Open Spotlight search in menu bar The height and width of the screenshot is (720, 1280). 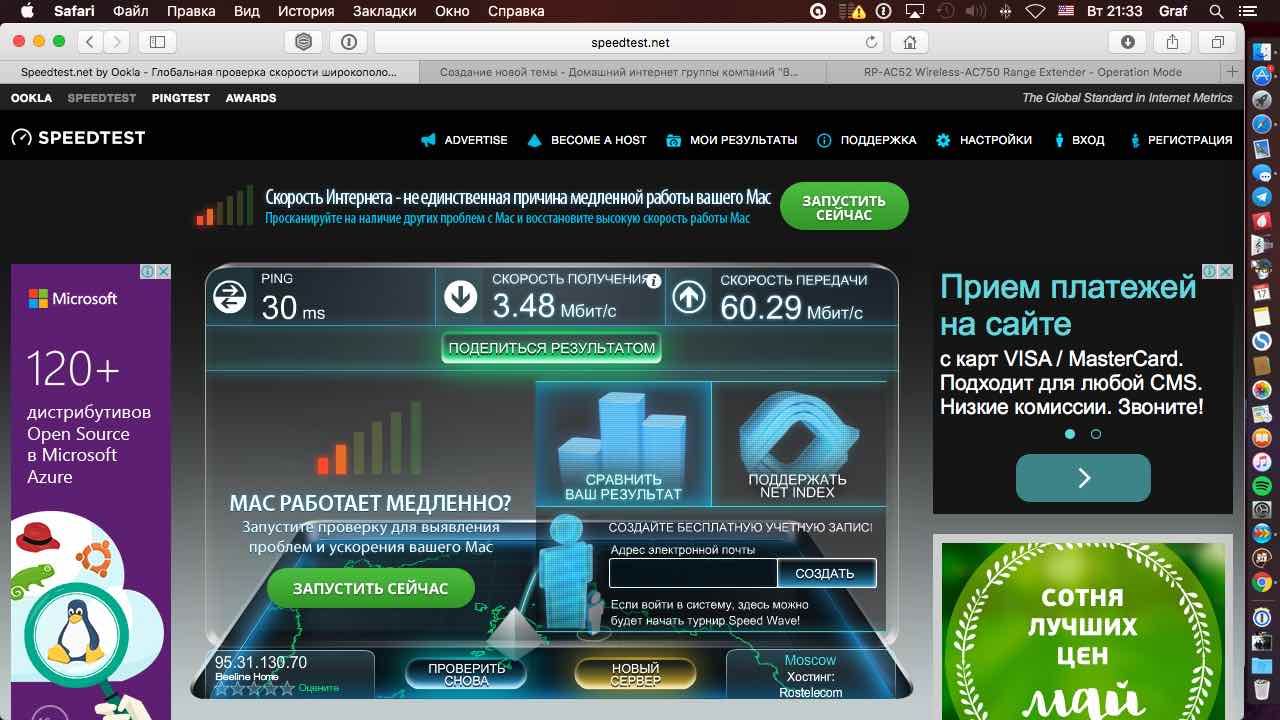pos(1216,11)
